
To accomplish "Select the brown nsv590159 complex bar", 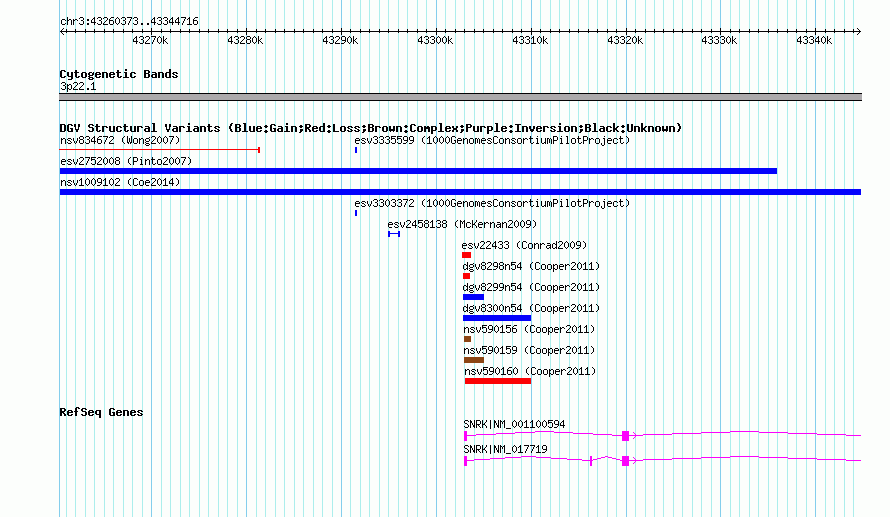I will click(474, 360).
